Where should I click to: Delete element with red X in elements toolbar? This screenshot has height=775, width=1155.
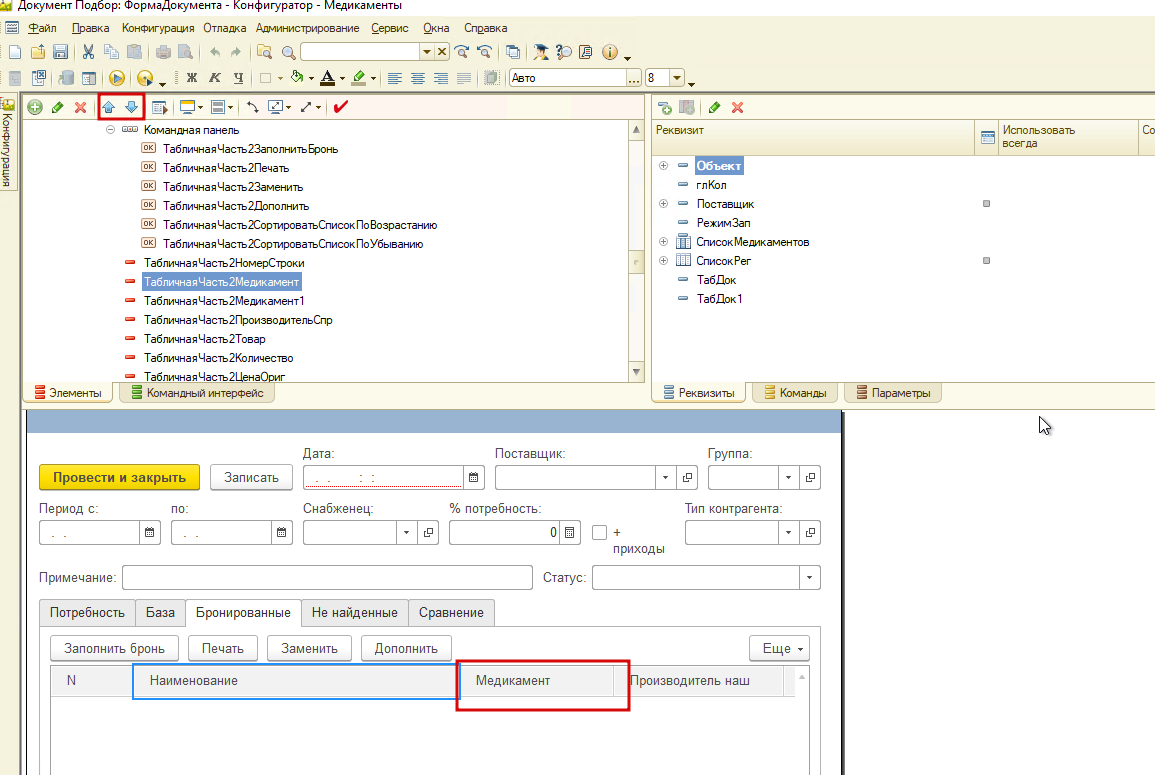coord(80,107)
